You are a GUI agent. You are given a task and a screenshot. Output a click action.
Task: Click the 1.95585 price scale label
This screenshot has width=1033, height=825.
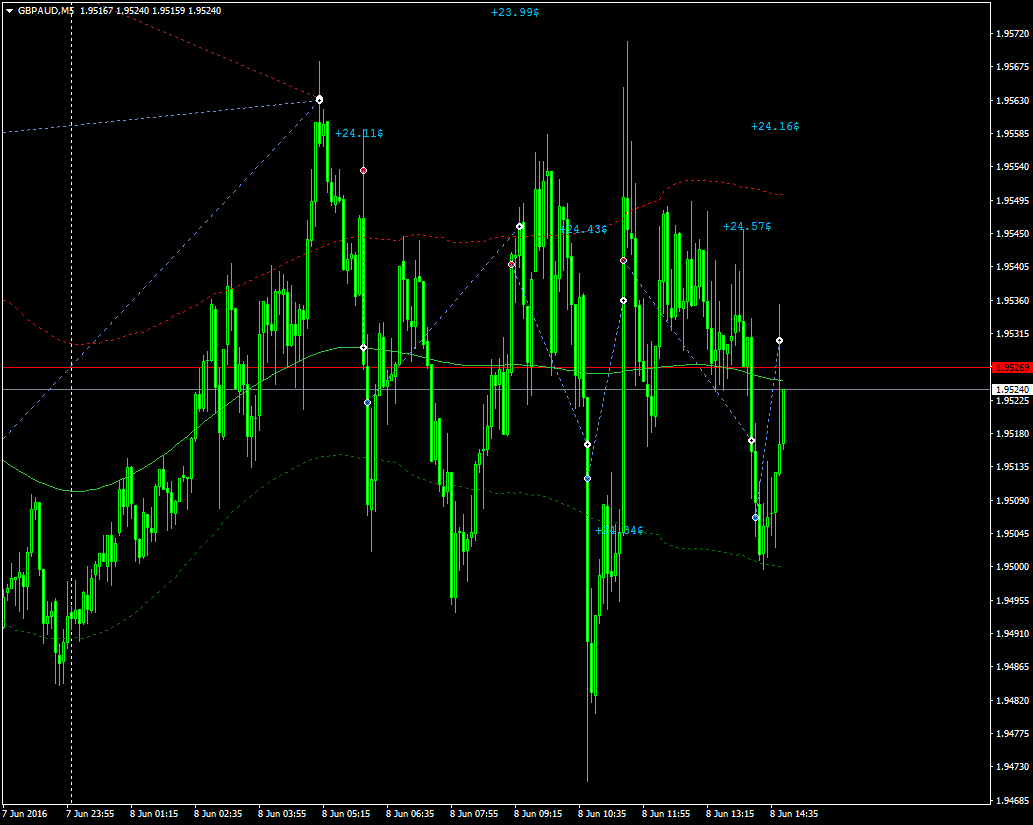coord(1012,133)
